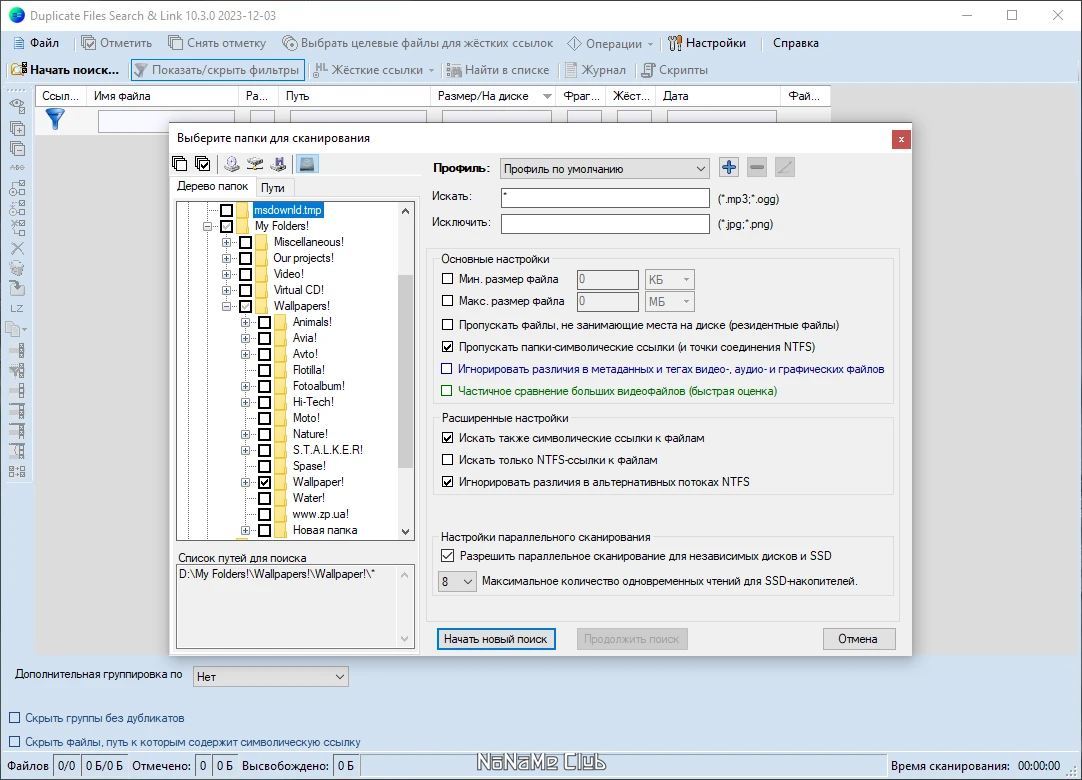
Task: Open the МБ size unit dropdown
Action: tap(669, 302)
